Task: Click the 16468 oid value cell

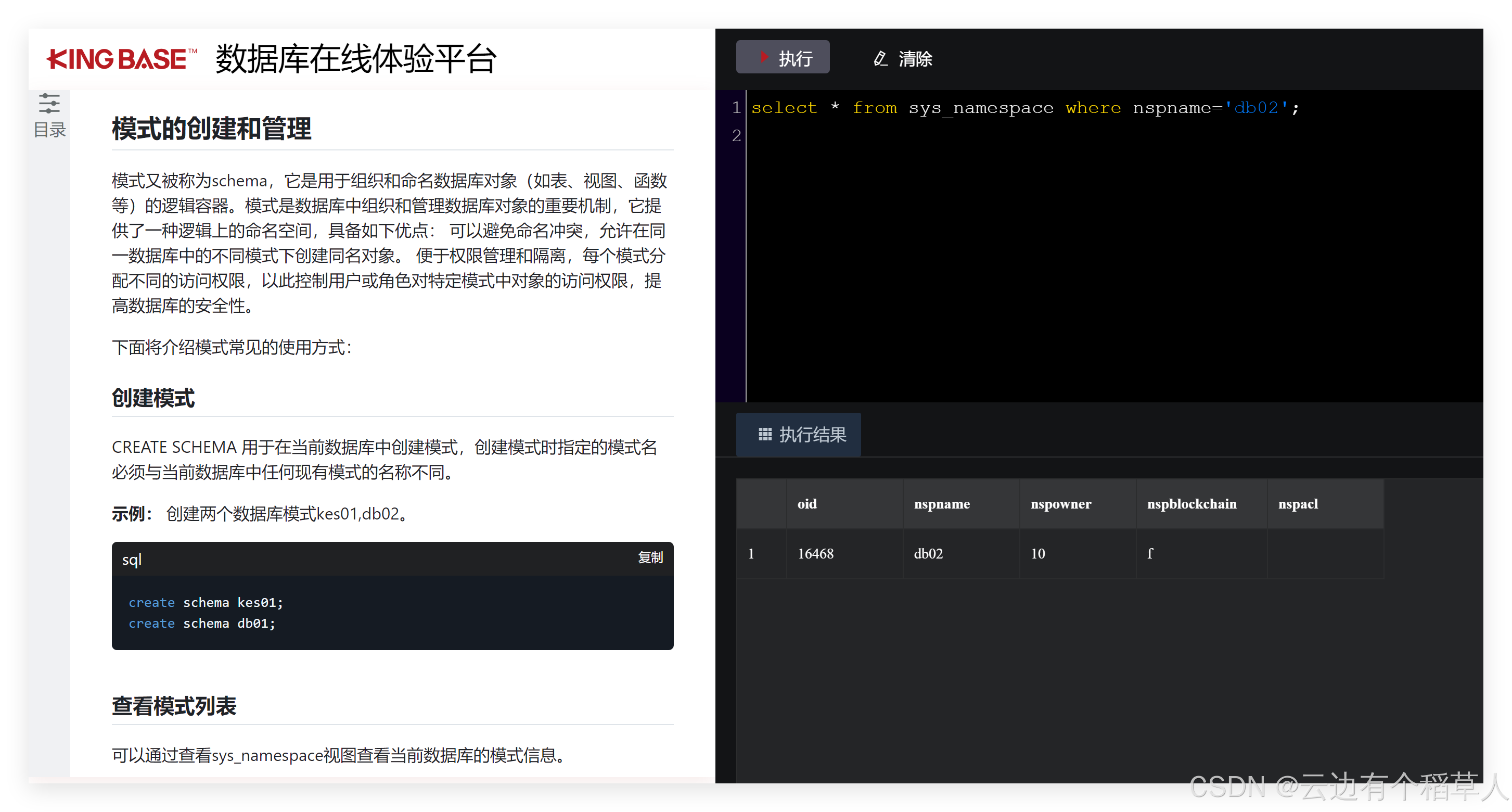Action: pos(815,554)
